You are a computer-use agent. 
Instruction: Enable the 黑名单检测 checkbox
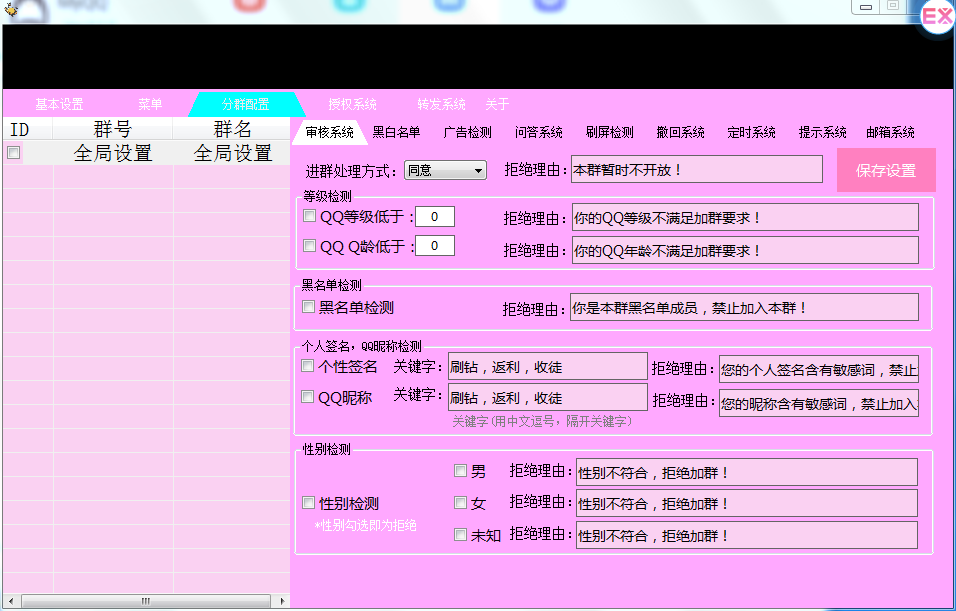pyautogui.click(x=307, y=307)
